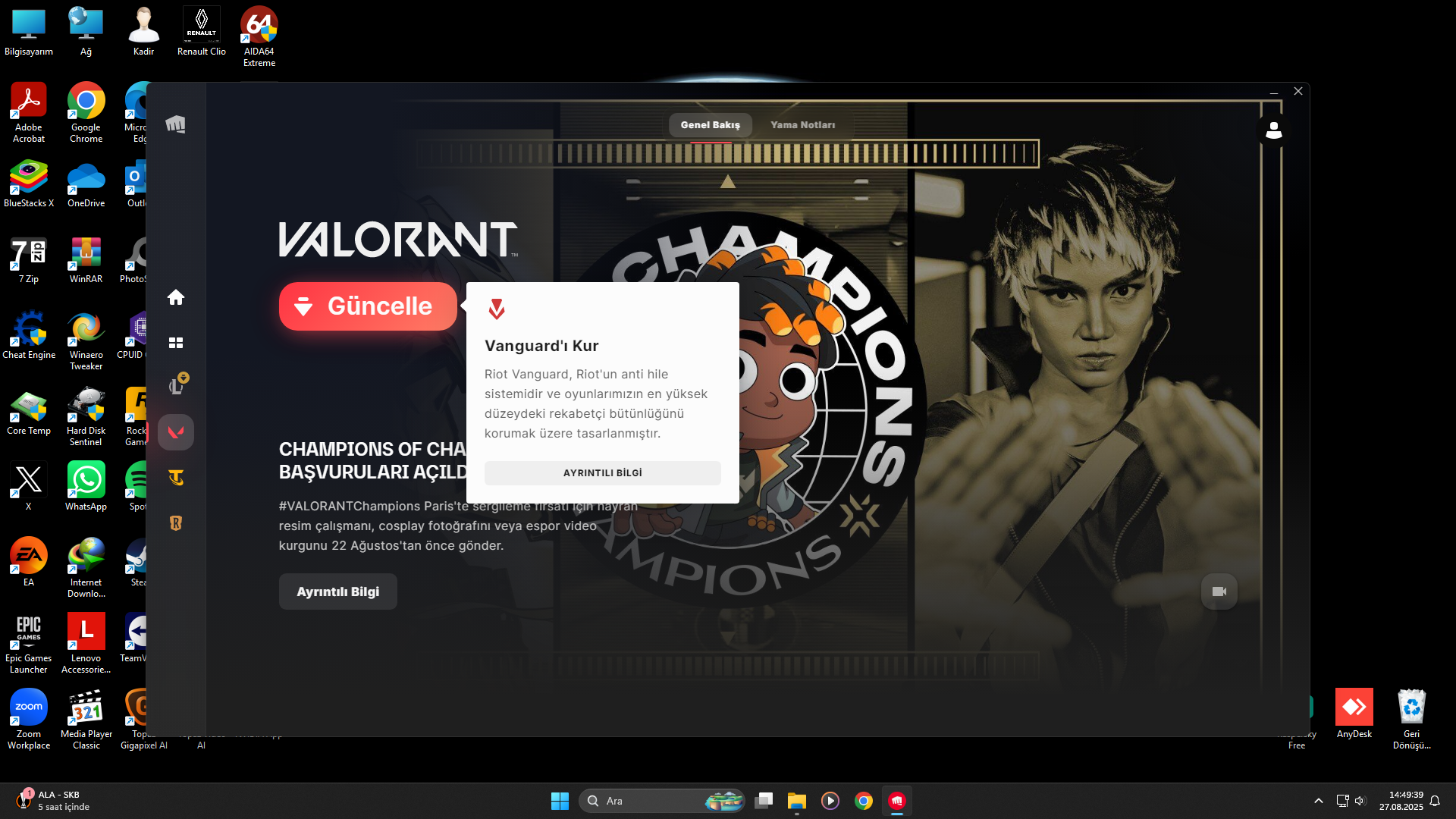
Task: Open Epic Games Launcher shortcut
Action: [29, 645]
